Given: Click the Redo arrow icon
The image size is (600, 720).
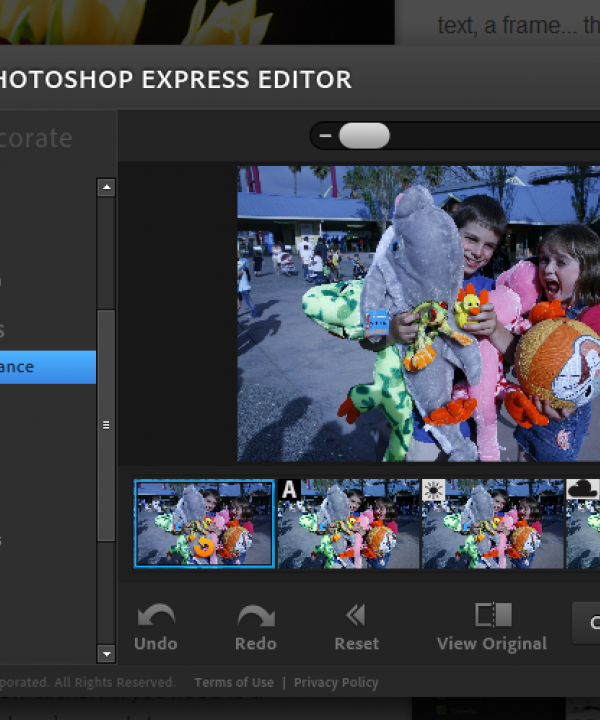Looking at the screenshot, I should tap(256, 615).
